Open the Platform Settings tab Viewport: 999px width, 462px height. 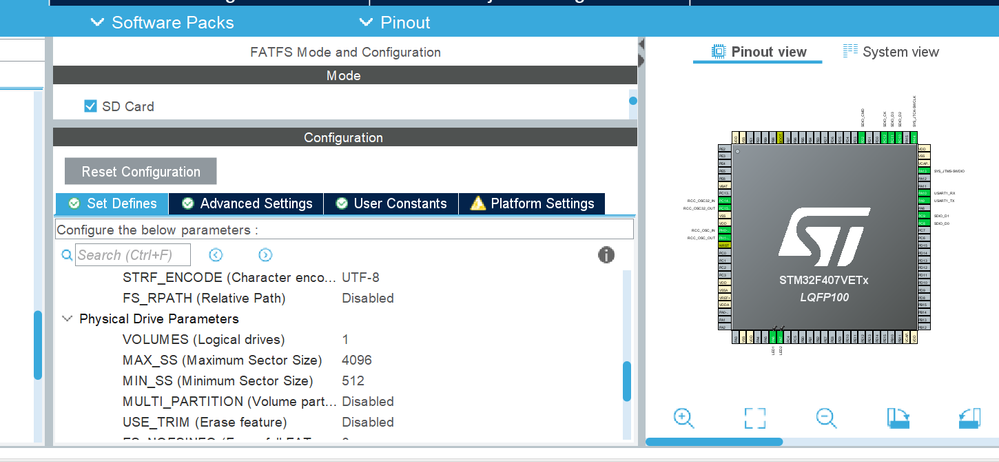[532, 203]
